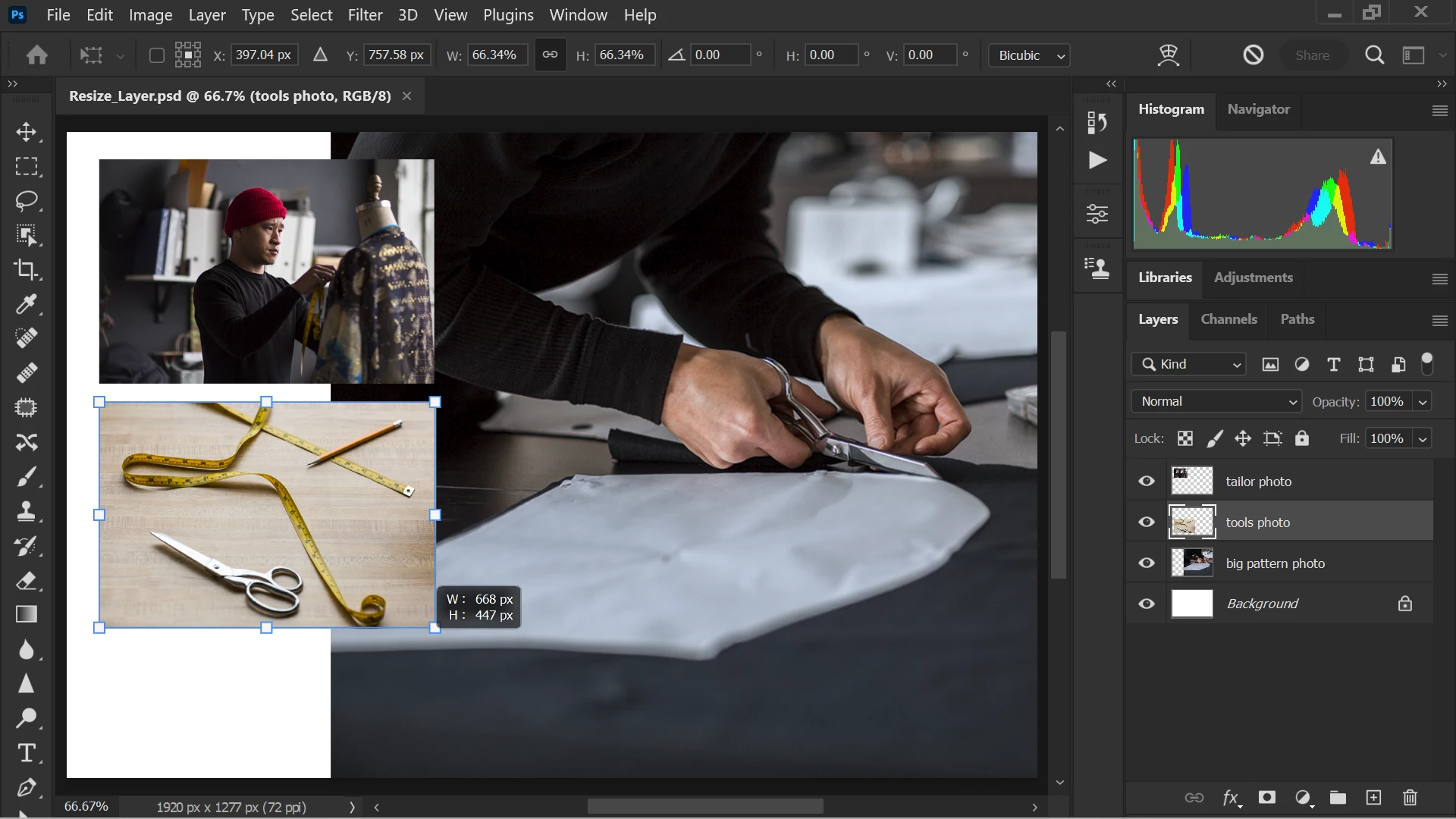Select the Horizontal Type tool
Image resolution: width=1456 pixels, height=819 pixels.
27,753
